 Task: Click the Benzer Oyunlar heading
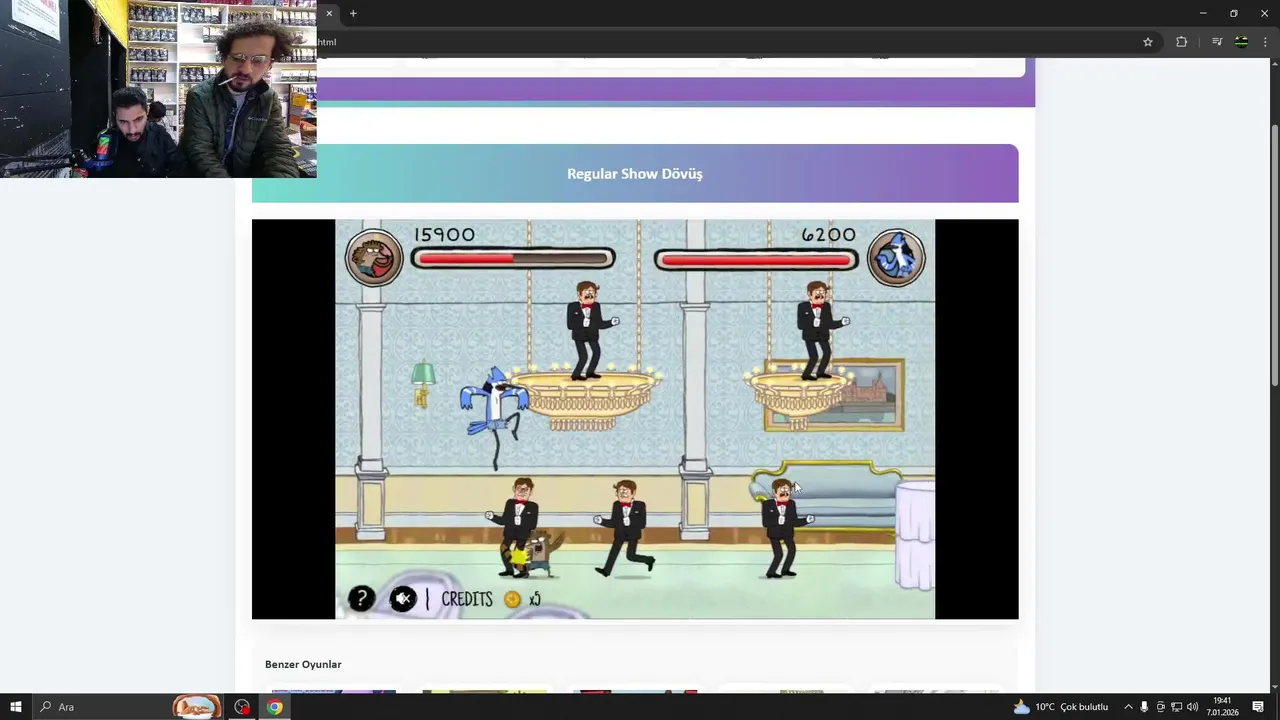click(303, 664)
